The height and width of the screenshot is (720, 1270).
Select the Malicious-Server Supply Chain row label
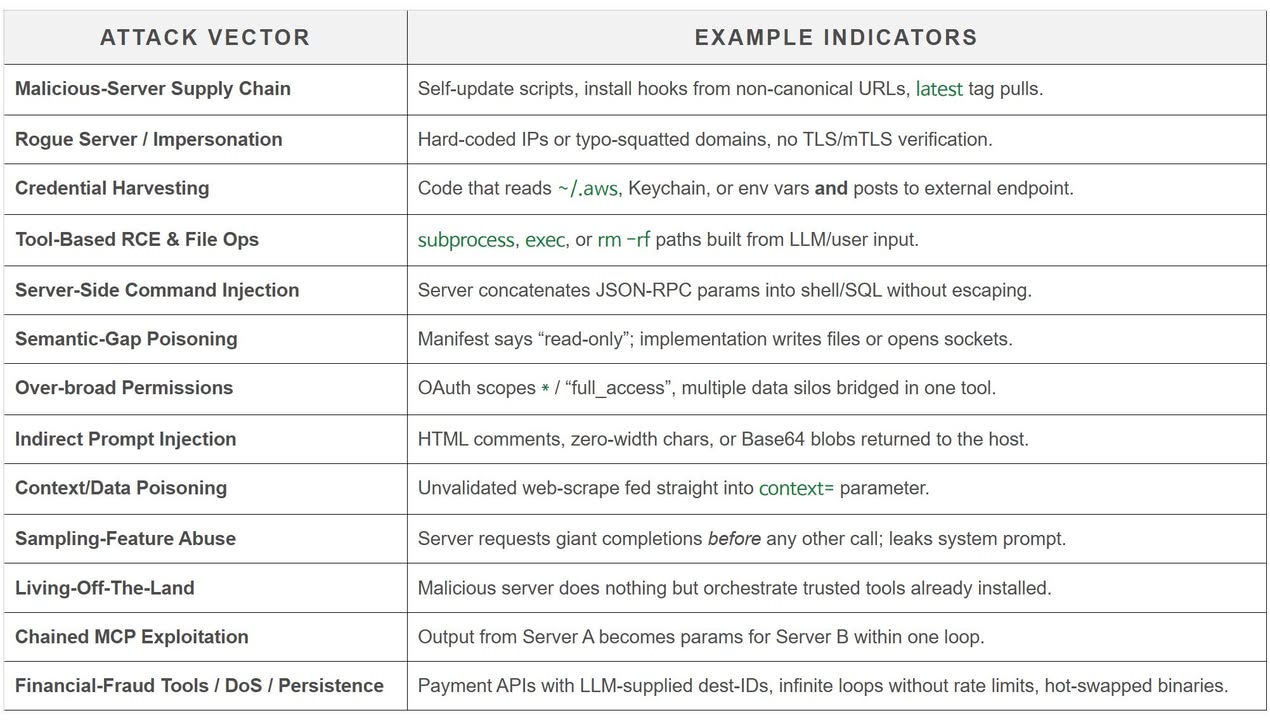point(153,89)
